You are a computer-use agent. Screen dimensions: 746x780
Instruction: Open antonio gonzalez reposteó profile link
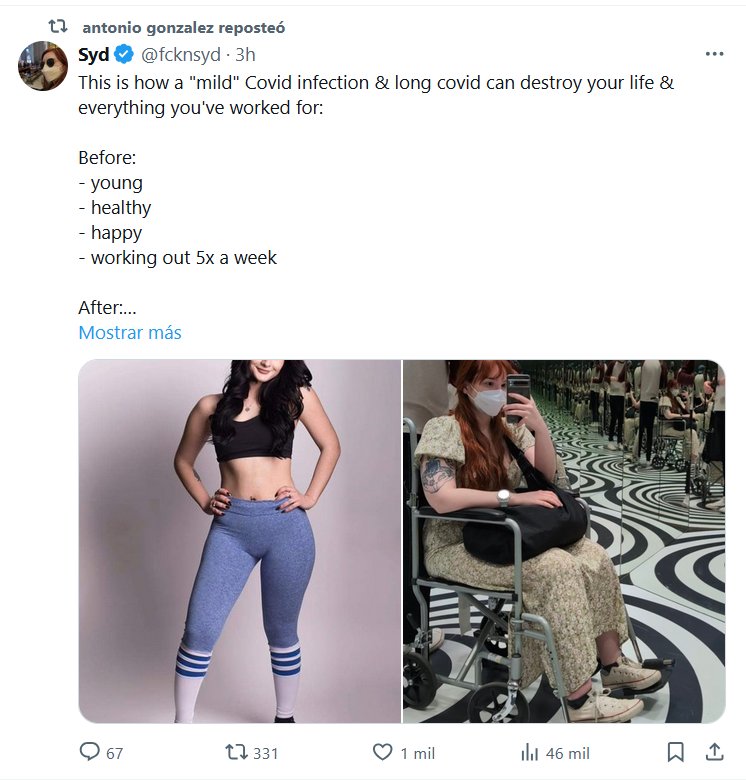(x=183, y=27)
